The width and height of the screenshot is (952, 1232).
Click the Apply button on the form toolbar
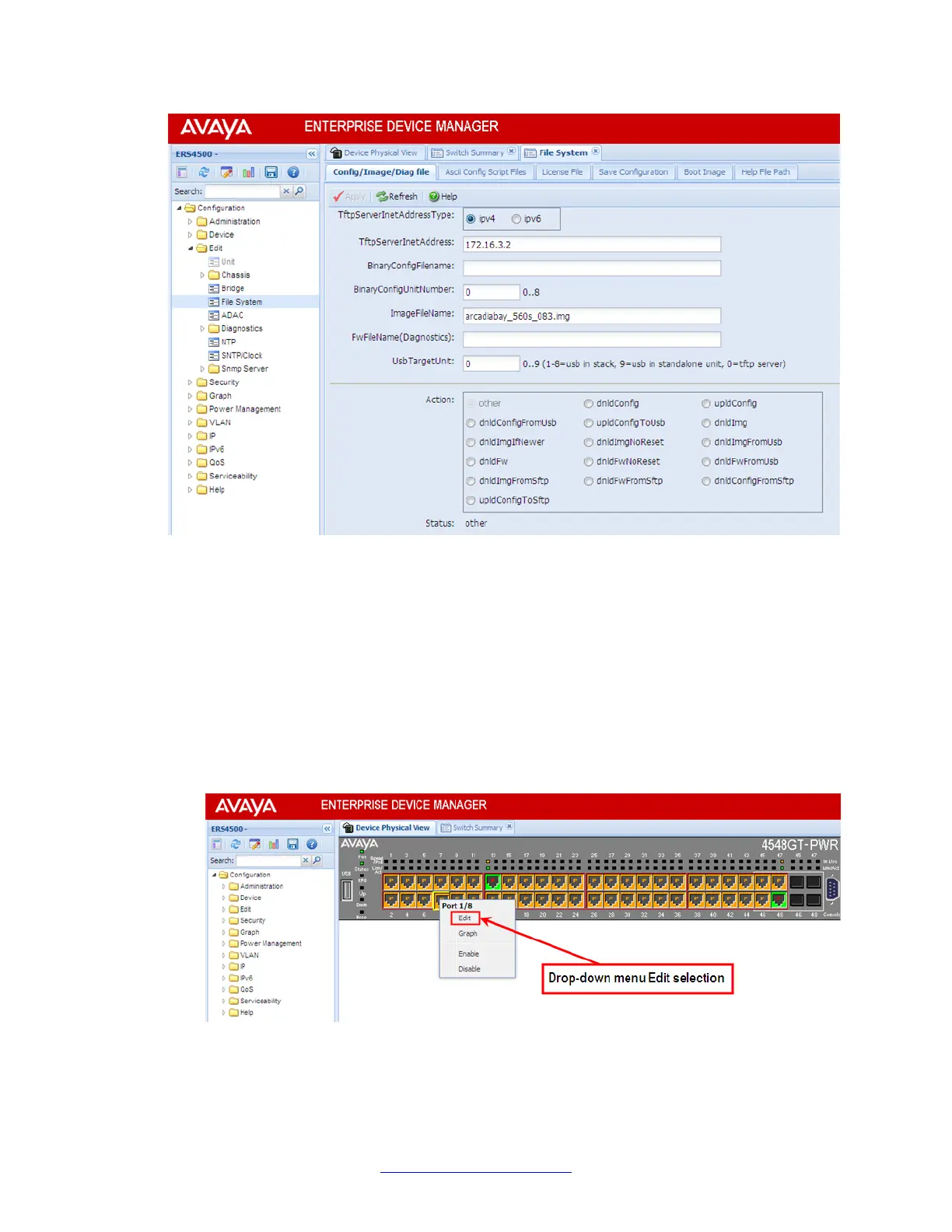click(349, 197)
